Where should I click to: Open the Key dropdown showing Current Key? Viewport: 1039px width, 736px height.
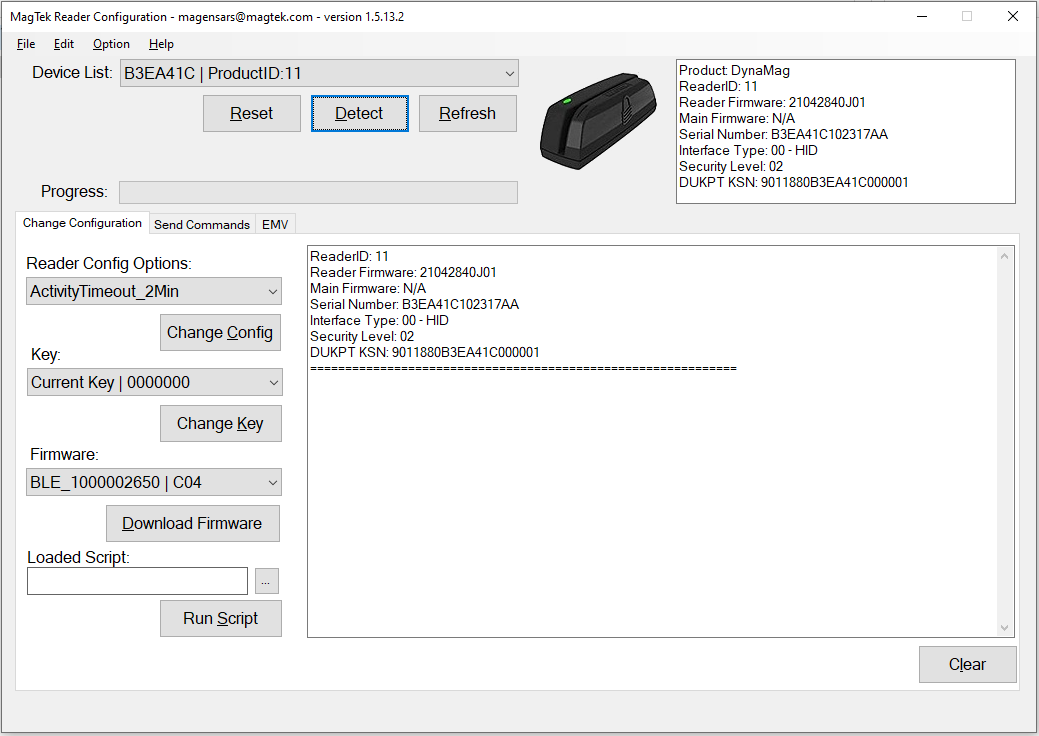click(154, 382)
